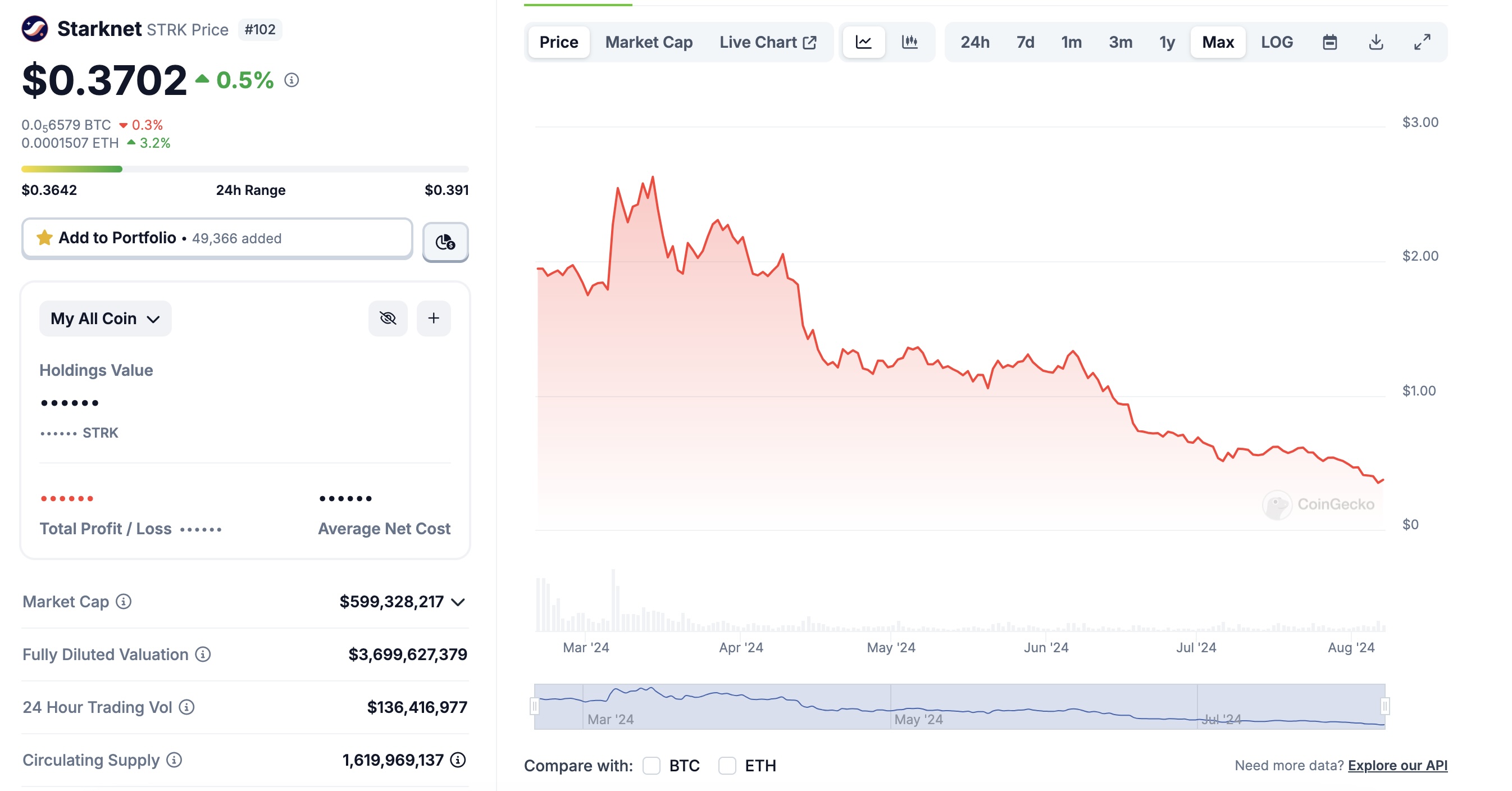Viewport: 1512px width, 791px height.
Task: Click info icon beside 24 Hour Trading Vol
Action: click(x=186, y=707)
